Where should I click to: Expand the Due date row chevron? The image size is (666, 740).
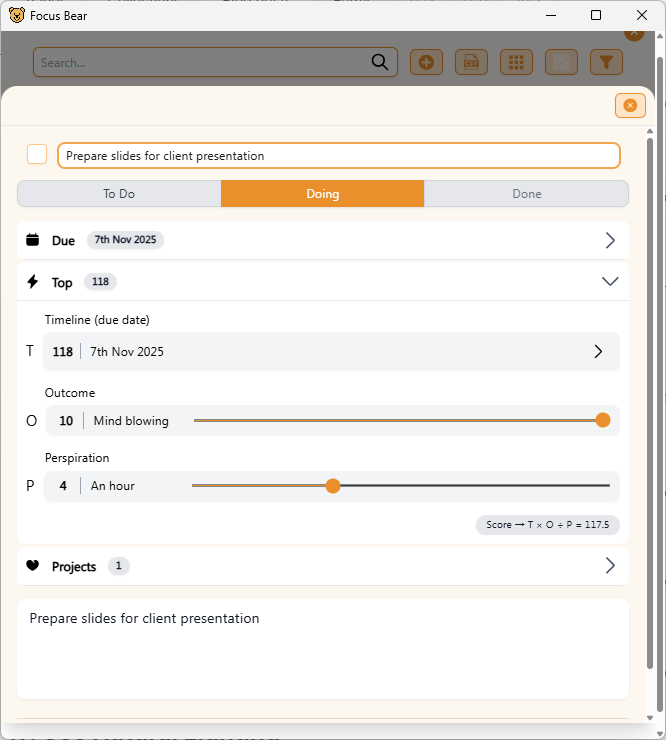pos(610,240)
